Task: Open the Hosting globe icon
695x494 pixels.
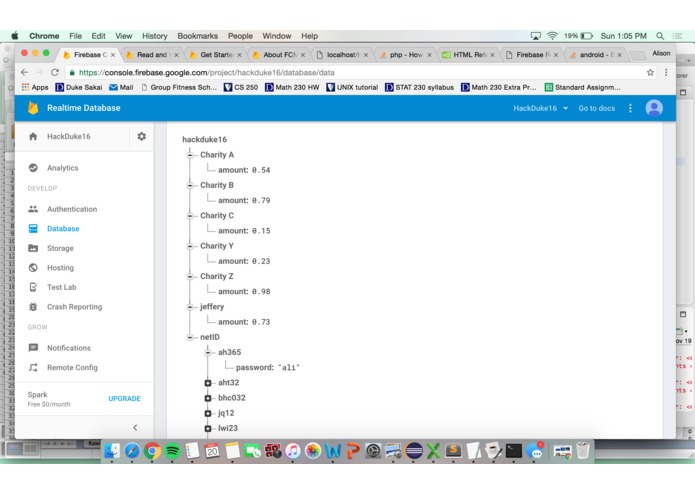Action: (33, 268)
